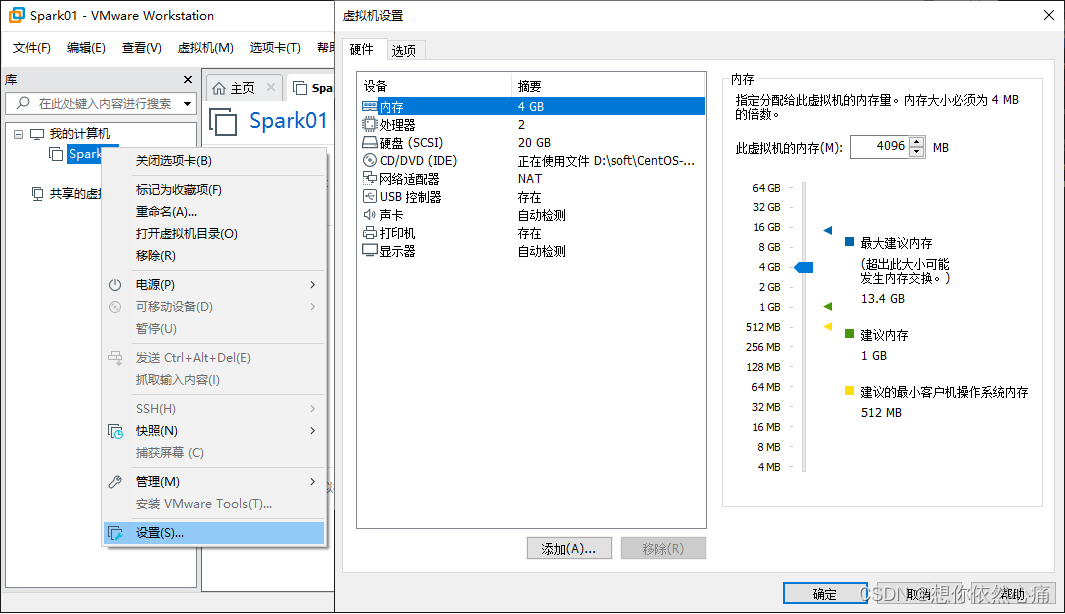1065x614 pixels.
Task: Select the Sound Card speaker icon
Action: point(369,215)
